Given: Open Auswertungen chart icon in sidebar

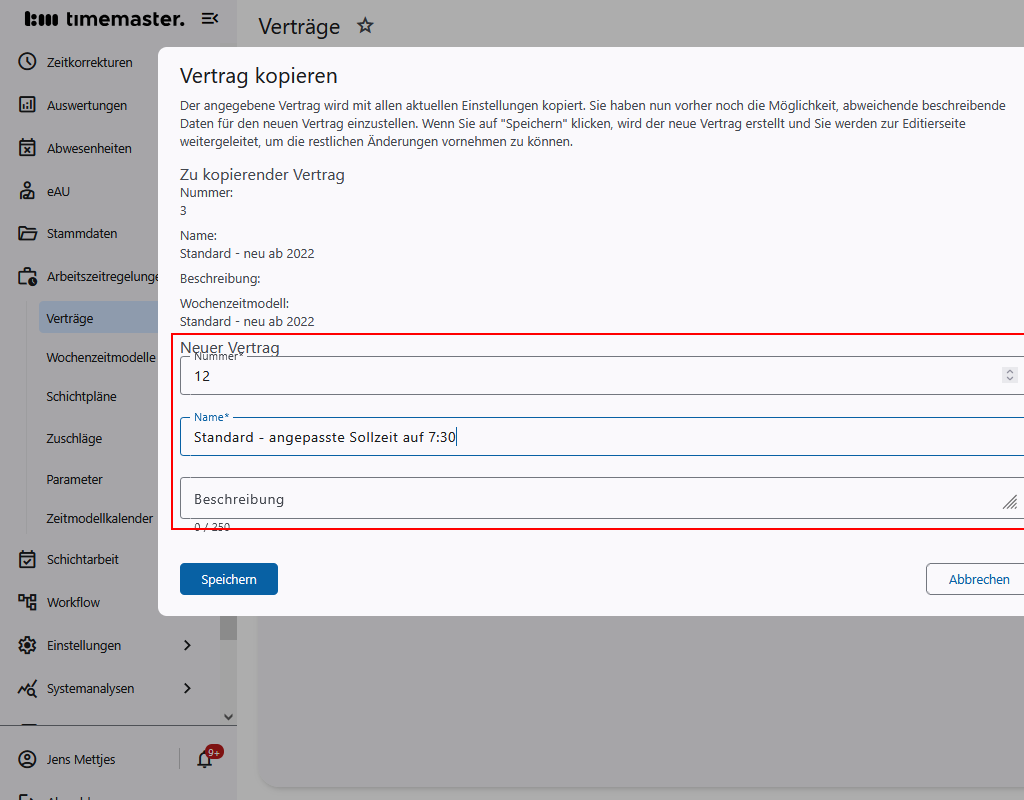Looking at the screenshot, I should (x=27, y=105).
